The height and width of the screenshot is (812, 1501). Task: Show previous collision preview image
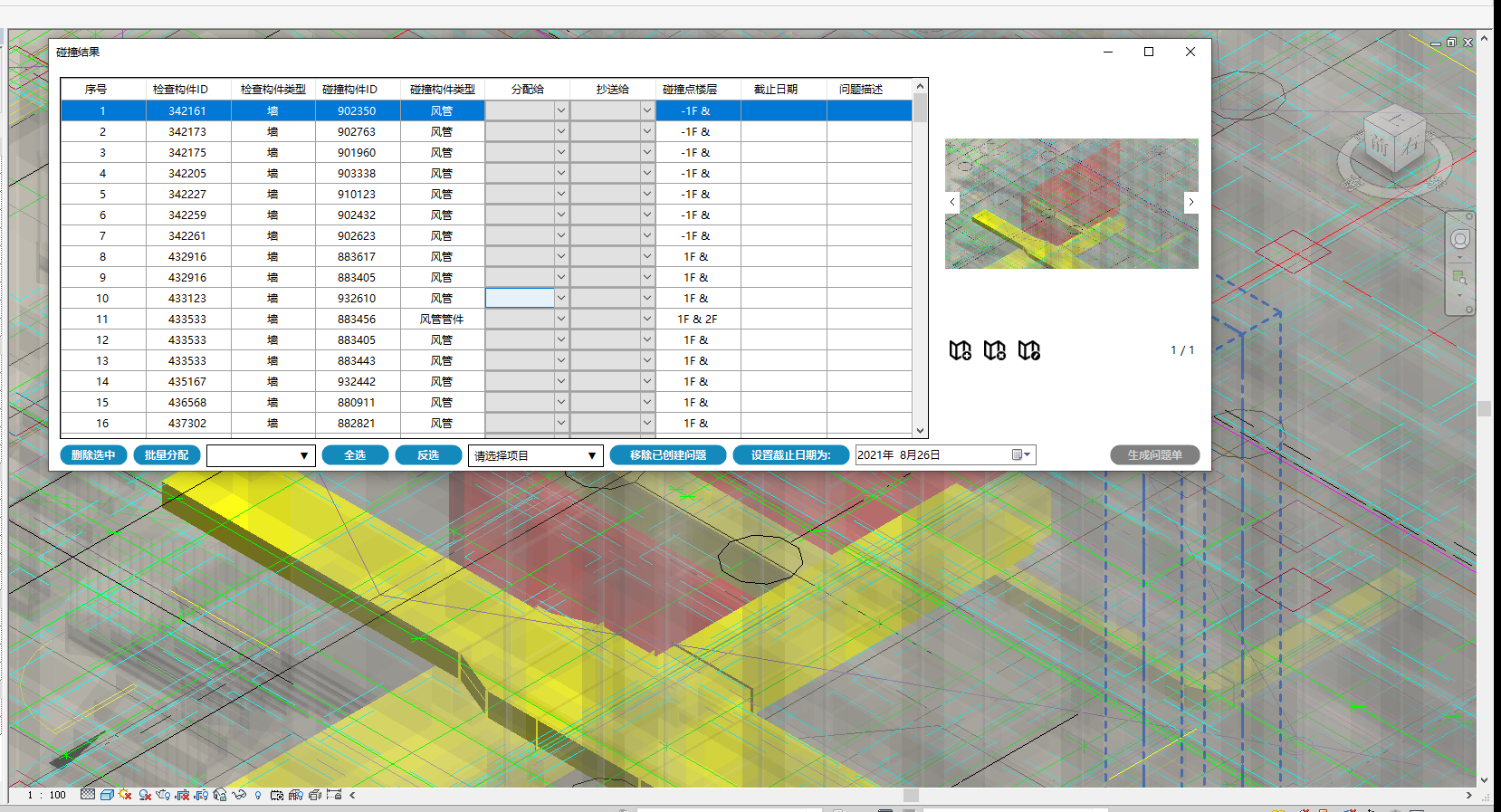point(952,202)
